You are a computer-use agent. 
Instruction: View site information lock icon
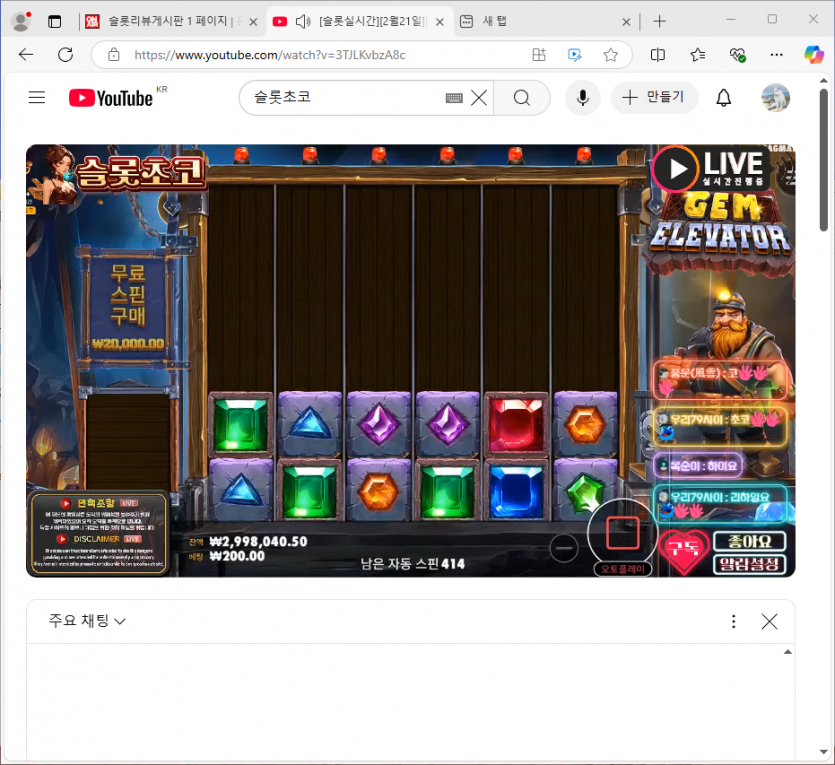[x=113, y=54]
